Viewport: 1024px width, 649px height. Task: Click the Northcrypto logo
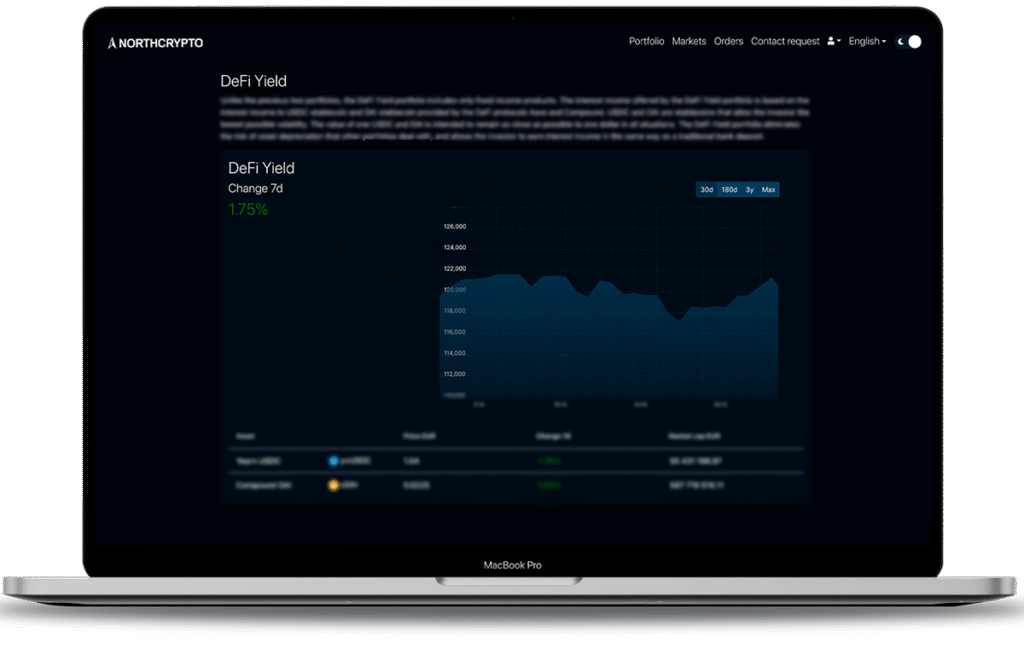155,42
